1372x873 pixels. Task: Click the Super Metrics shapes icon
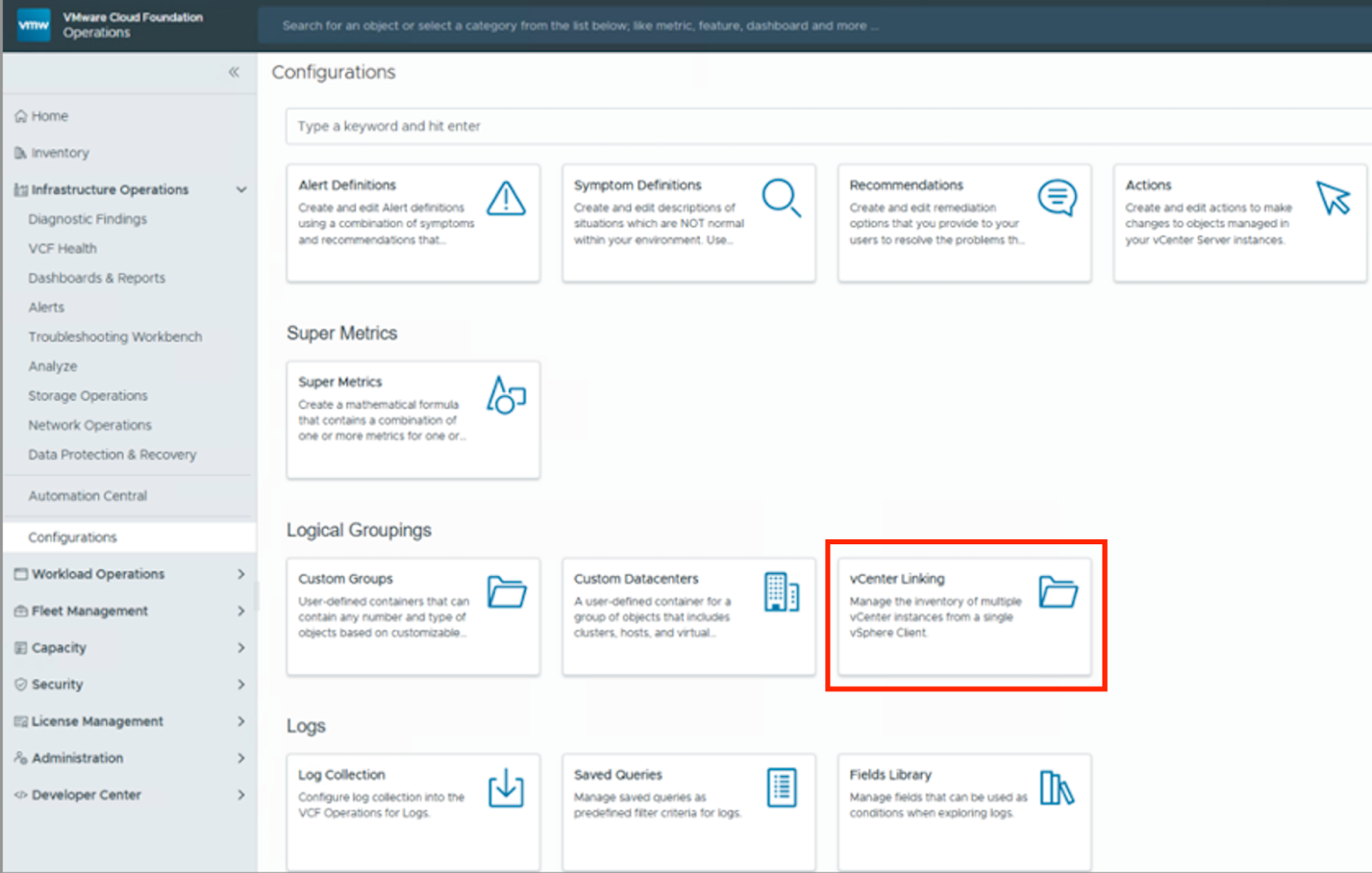[506, 395]
